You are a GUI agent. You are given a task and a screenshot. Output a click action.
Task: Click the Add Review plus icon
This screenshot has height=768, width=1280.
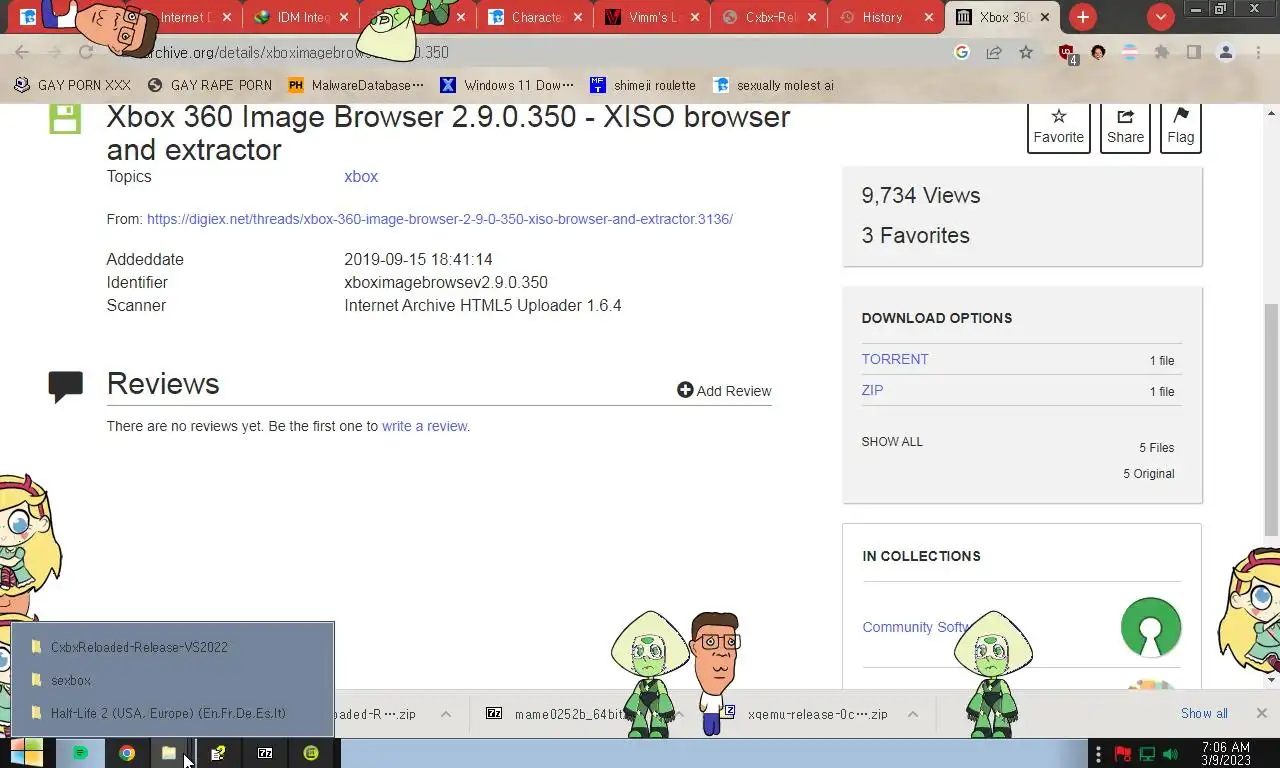pyautogui.click(x=685, y=390)
